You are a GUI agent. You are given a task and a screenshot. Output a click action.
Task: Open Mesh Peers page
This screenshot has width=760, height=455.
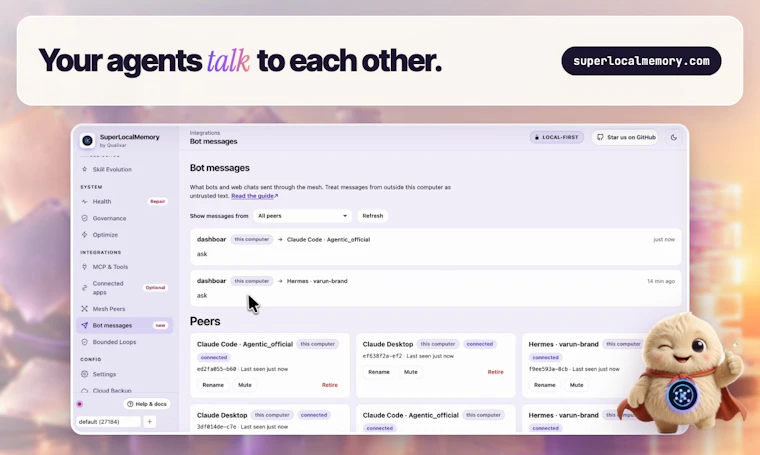[109, 309]
